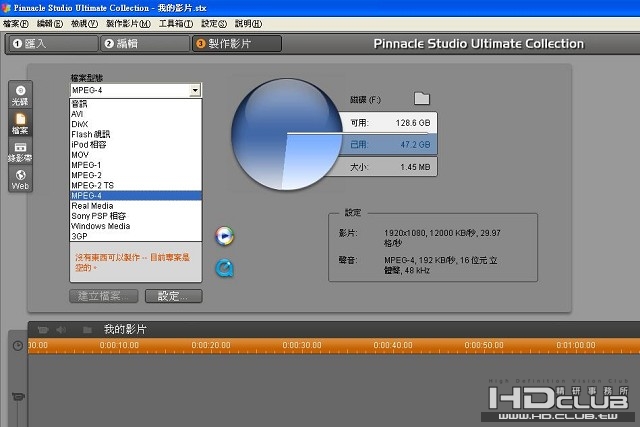Choose DivX from the file type list
The width and height of the screenshot is (640, 427).
pos(136,124)
